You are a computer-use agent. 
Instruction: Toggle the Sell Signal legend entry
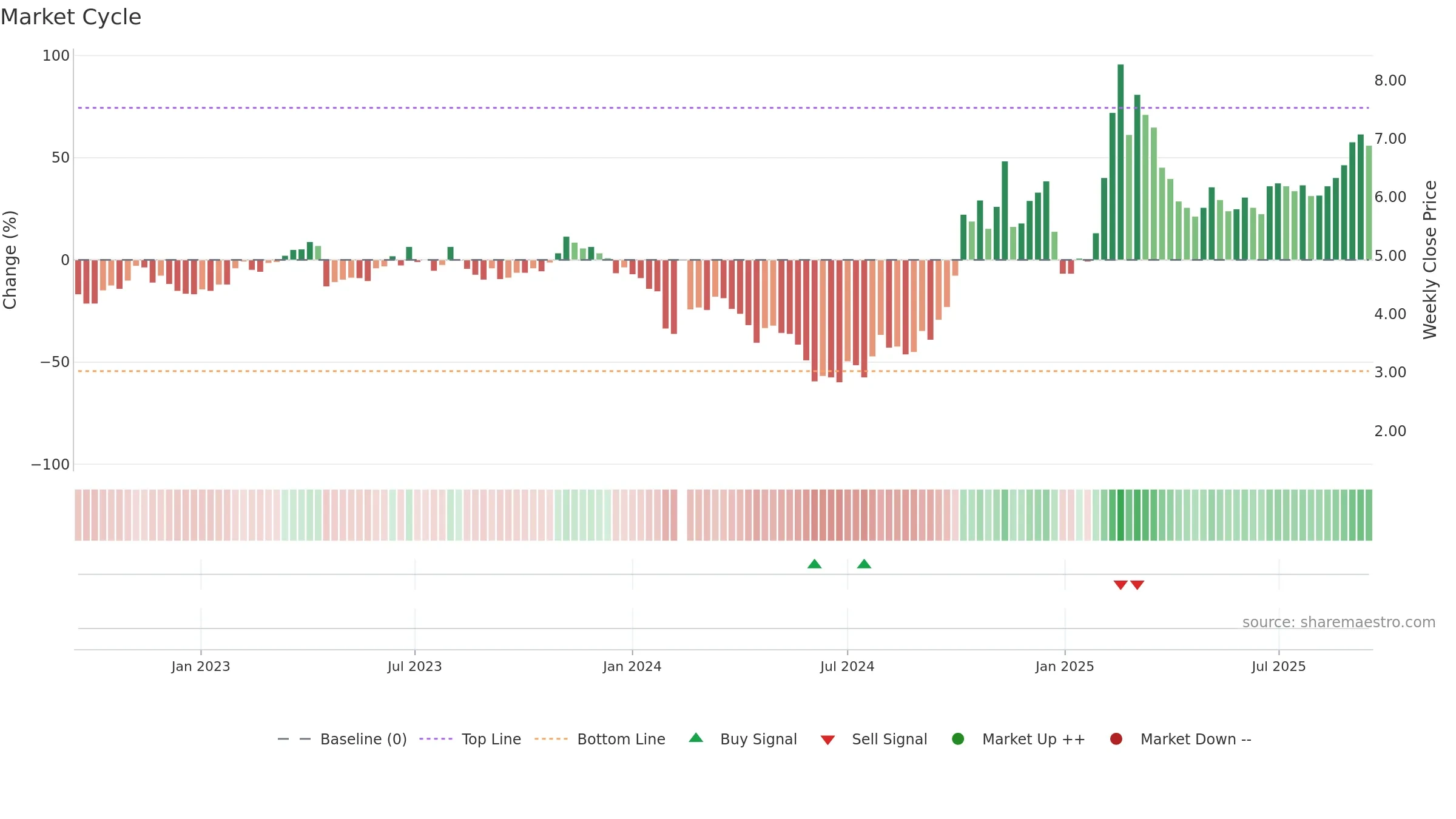coord(874,739)
